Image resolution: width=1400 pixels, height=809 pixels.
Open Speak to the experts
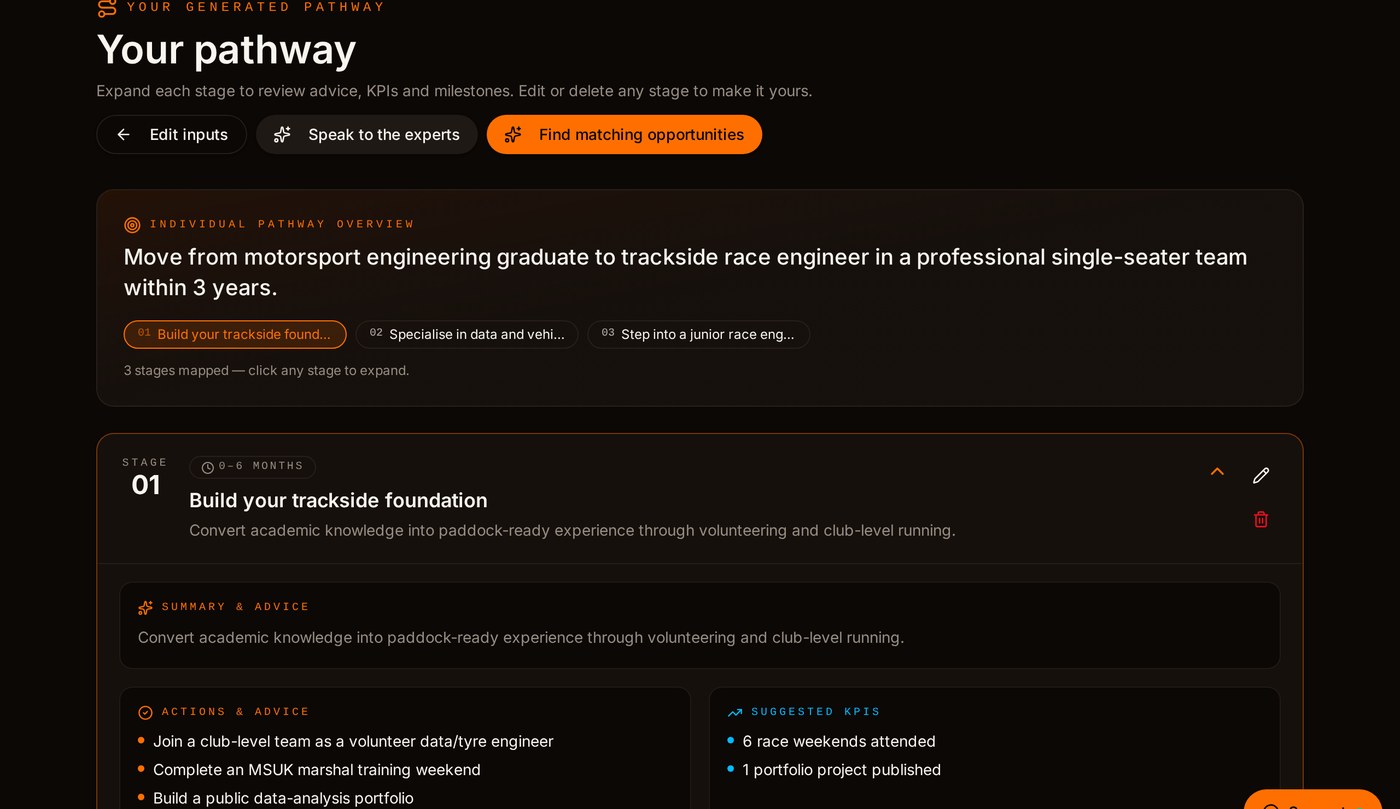[x=366, y=134]
